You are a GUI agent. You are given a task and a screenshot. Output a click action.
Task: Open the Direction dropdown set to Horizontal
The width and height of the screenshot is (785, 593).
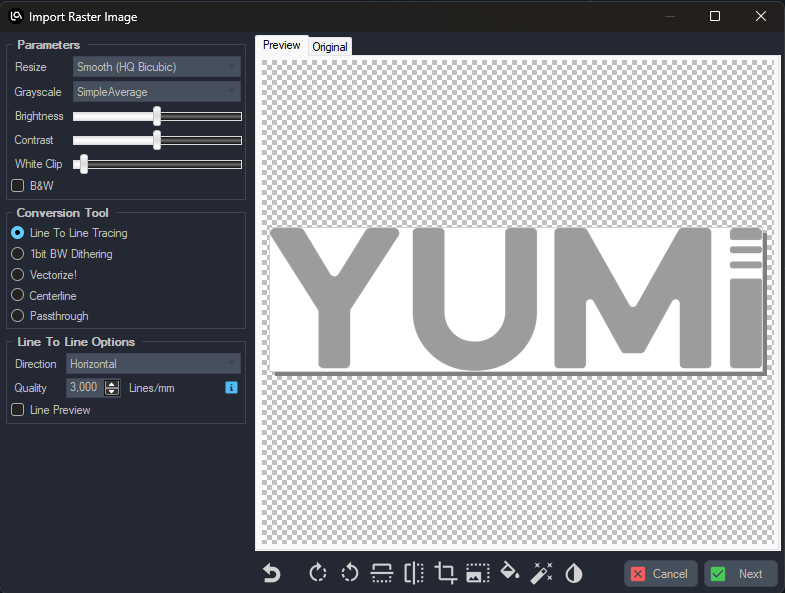point(153,364)
